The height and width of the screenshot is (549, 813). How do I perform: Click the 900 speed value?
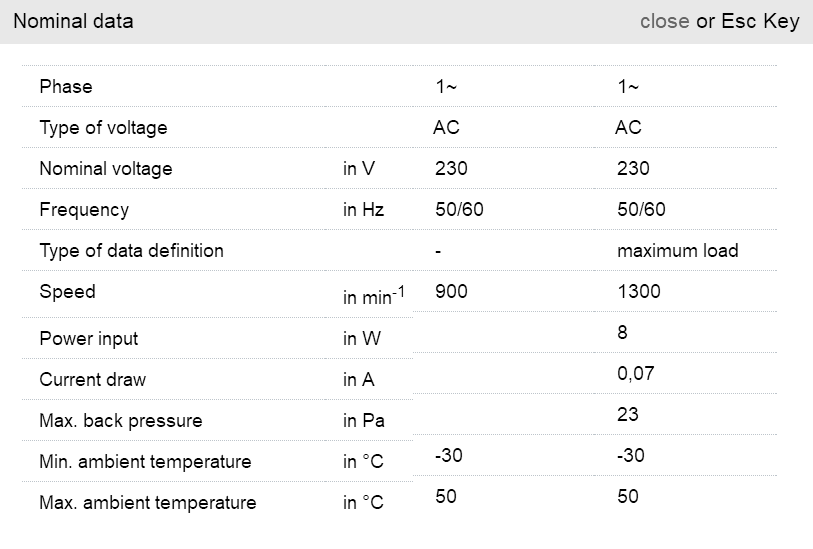click(x=451, y=292)
